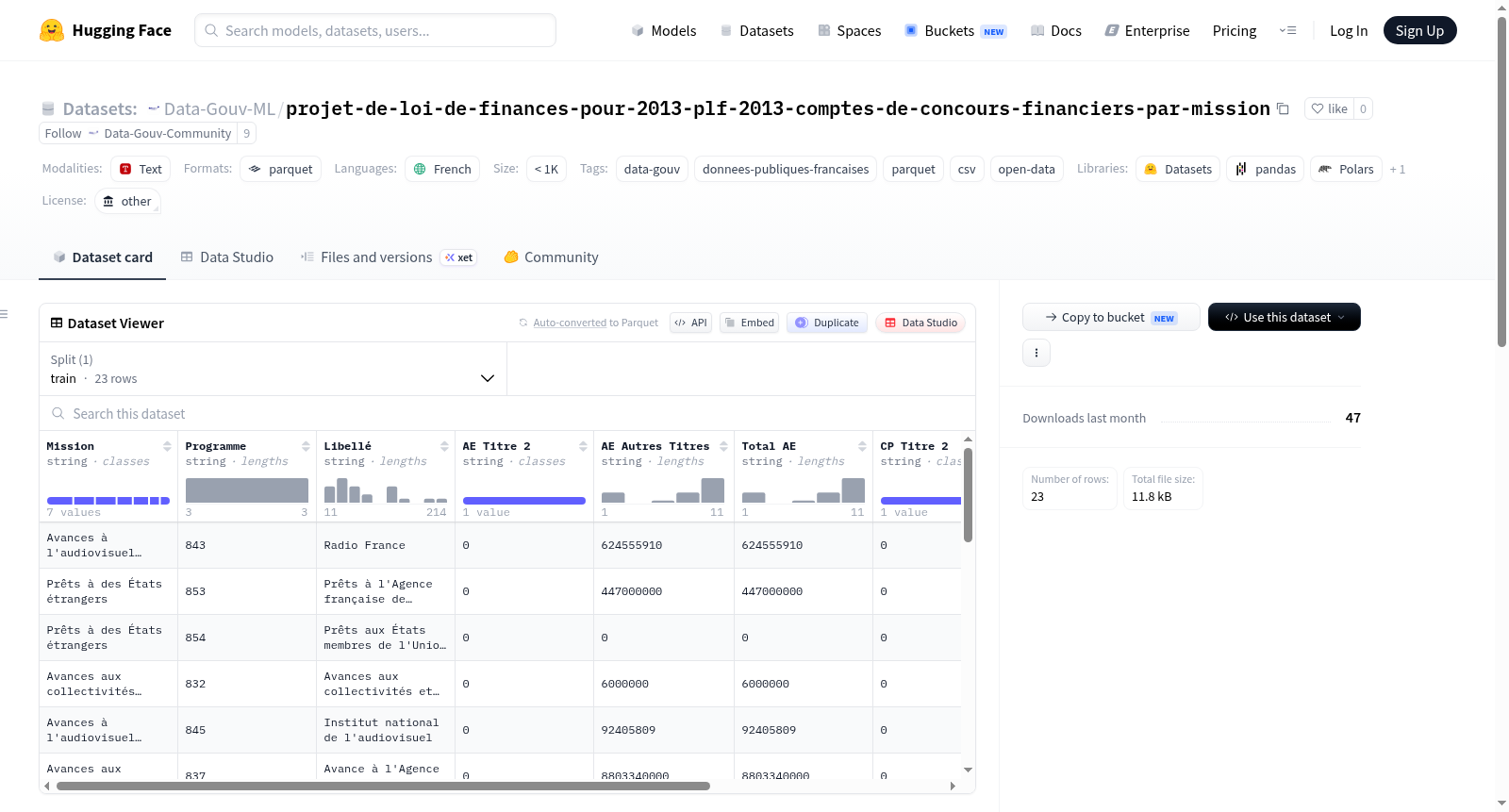Toggle the table of contents sidebar icon
This screenshot has width=1509, height=812.
pos(4,314)
